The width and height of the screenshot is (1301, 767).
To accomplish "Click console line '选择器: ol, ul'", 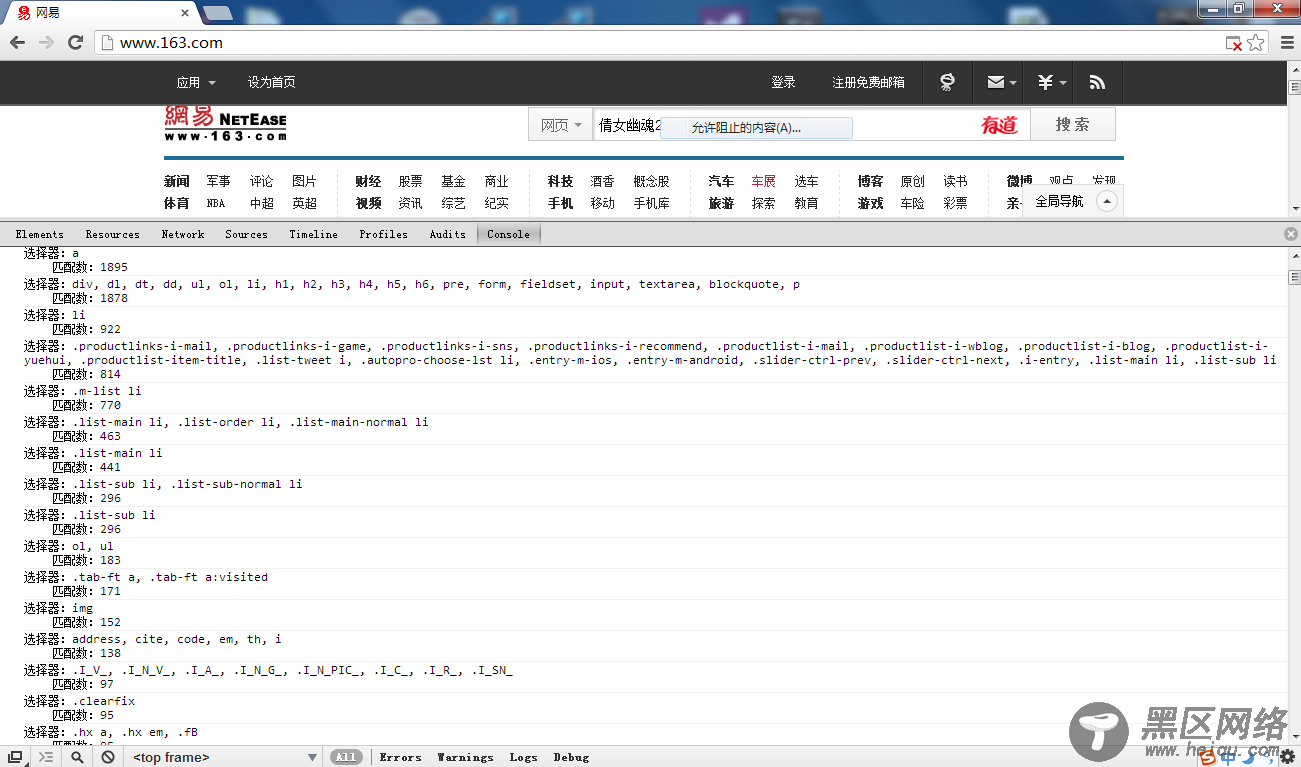I will (x=69, y=546).
